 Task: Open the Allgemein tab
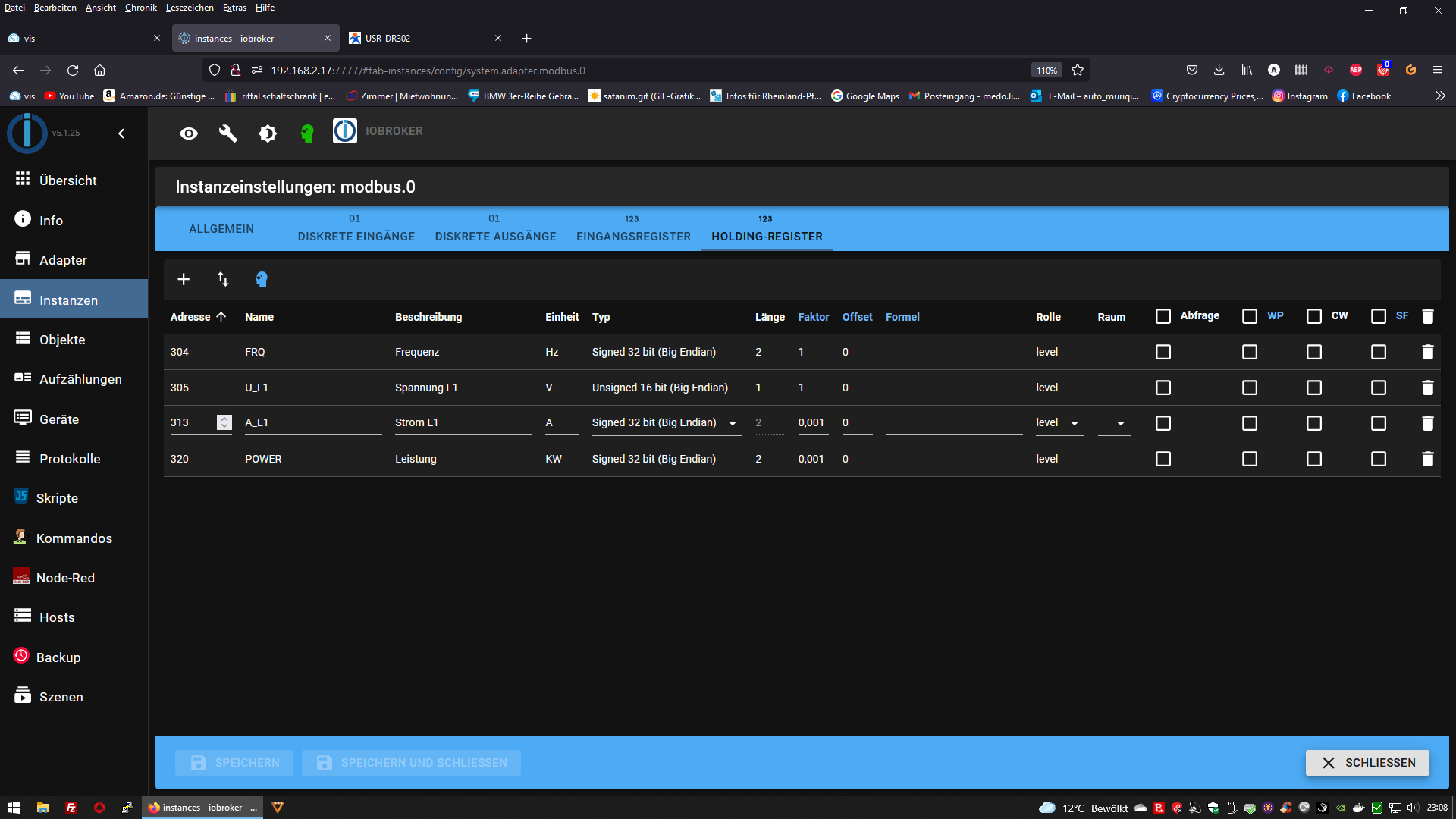click(221, 229)
